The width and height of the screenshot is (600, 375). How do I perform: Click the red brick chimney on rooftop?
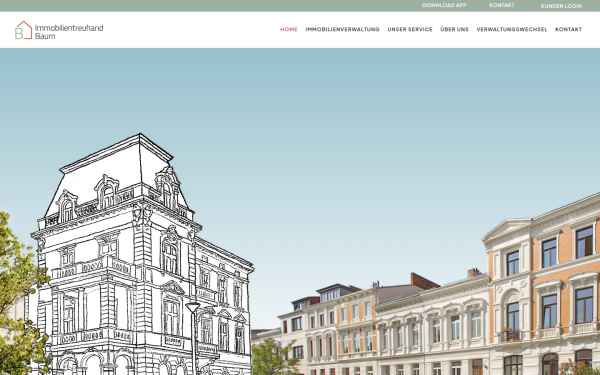(424, 280)
